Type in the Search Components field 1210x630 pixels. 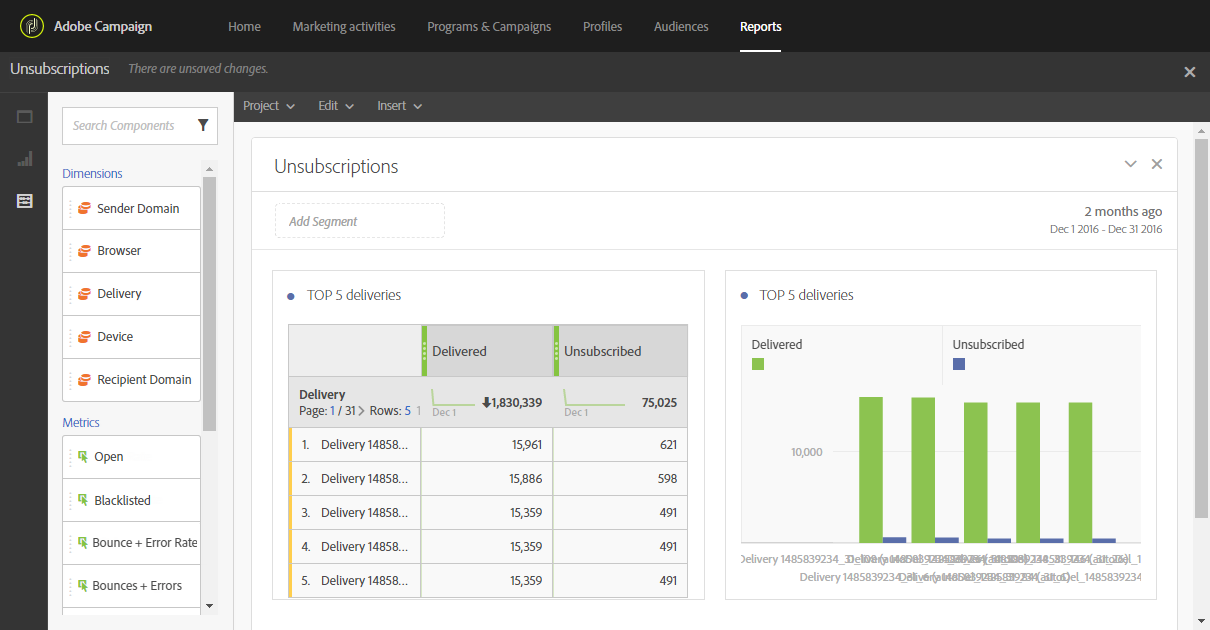click(125, 126)
